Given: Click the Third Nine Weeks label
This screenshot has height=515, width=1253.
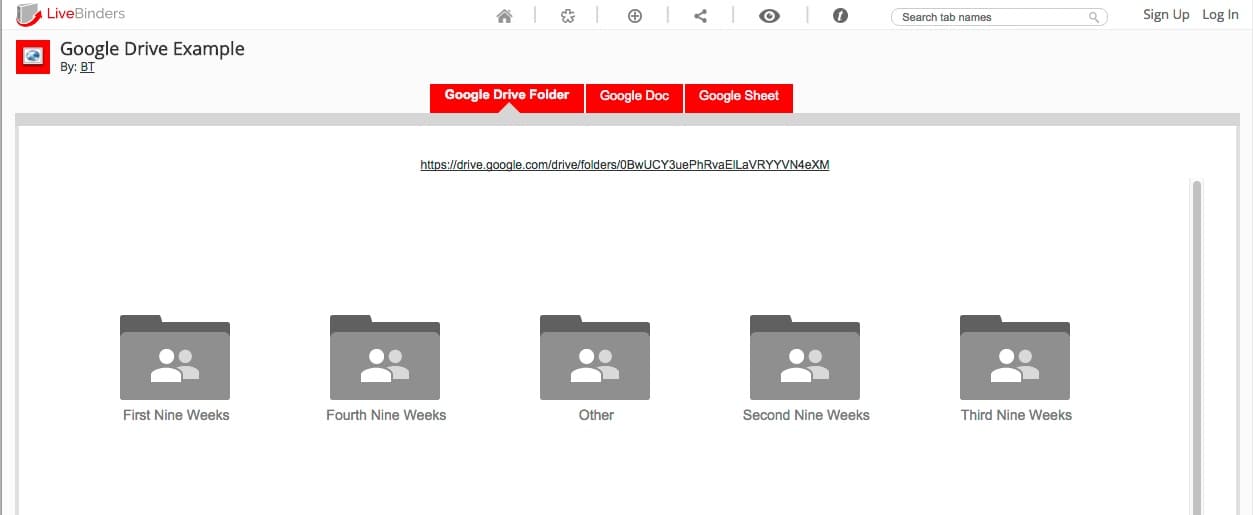Looking at the screenshot, I should click(x=1016, y=415).
